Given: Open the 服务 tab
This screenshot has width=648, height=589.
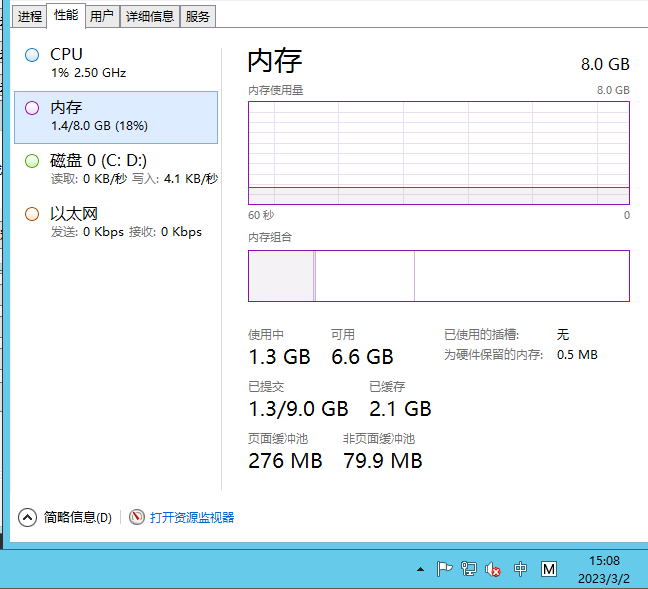Looking at the screenshot, I should [x=198, y=16].
